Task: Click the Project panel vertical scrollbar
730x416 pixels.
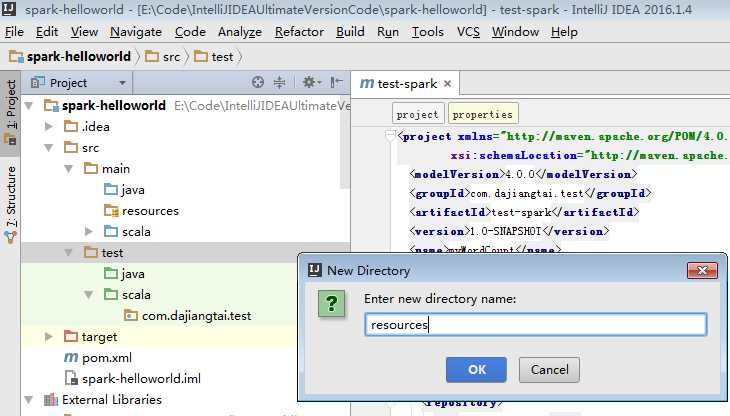Action: pos(345,141)
